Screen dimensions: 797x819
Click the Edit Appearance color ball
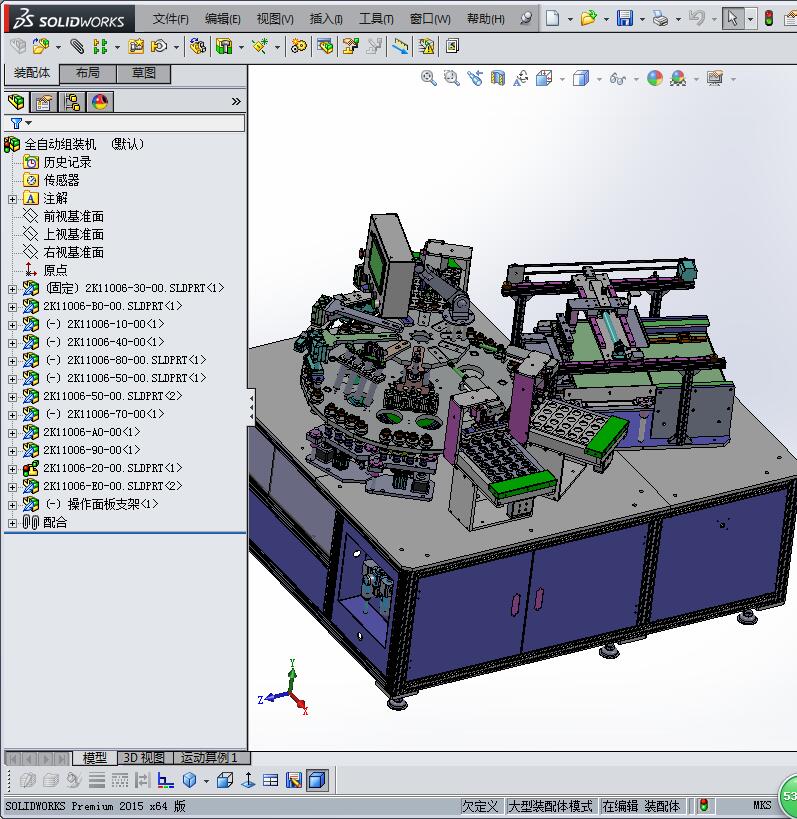pos(655,78)
